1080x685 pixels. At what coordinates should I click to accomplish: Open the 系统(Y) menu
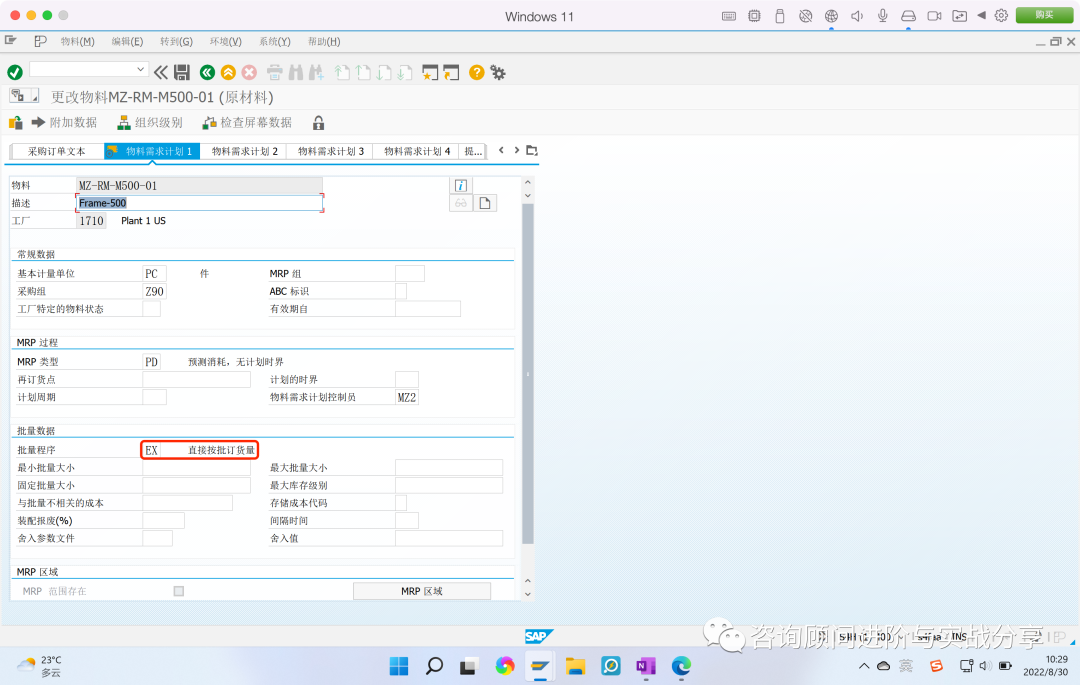[x=274, y=41]
